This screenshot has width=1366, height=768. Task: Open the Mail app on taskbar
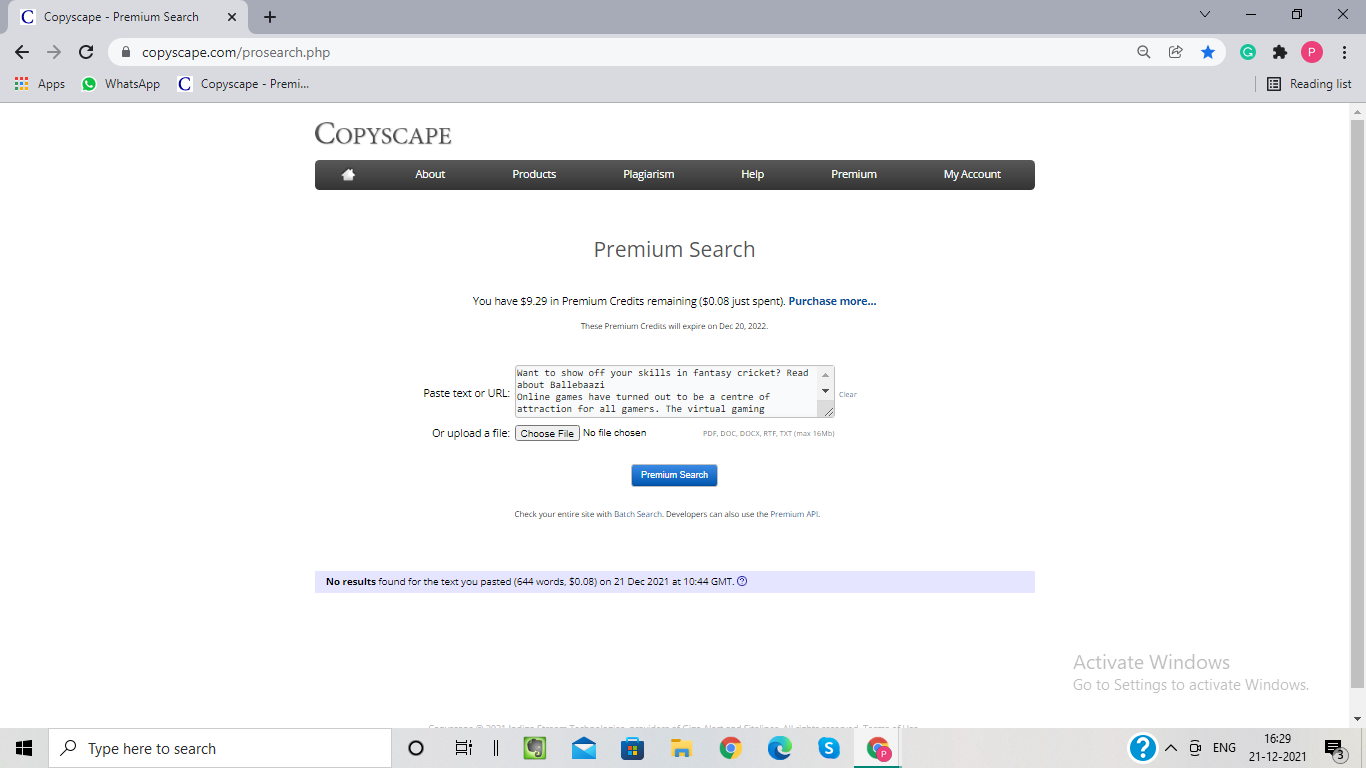584,748
